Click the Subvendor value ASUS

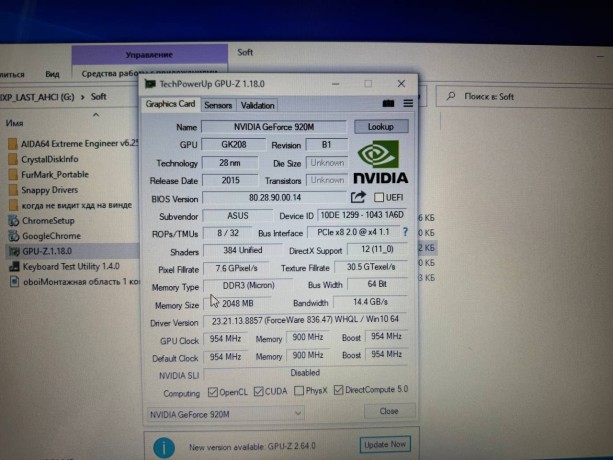click(x=238, y=216)
